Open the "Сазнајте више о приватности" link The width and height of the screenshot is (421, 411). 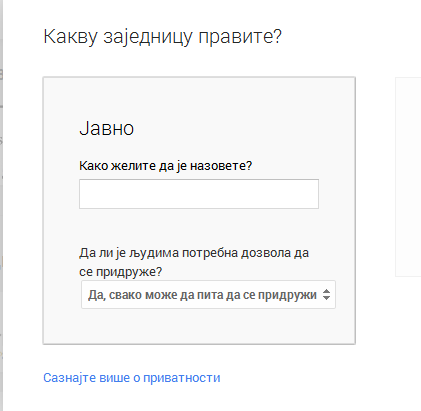click(132, 378)
